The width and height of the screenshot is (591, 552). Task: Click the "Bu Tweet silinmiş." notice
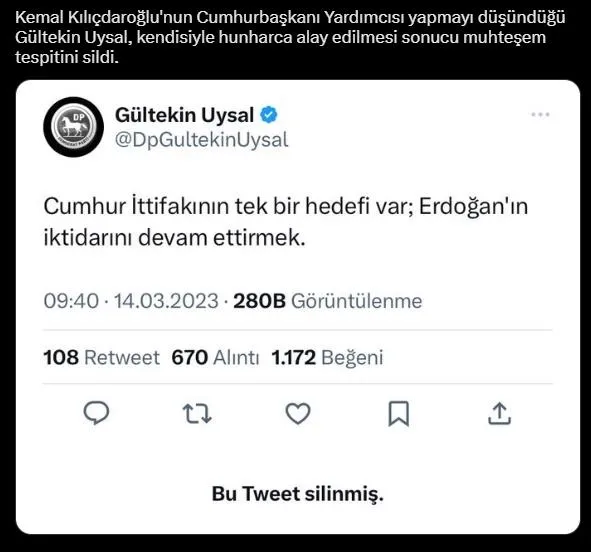click(x=298, y=494)
